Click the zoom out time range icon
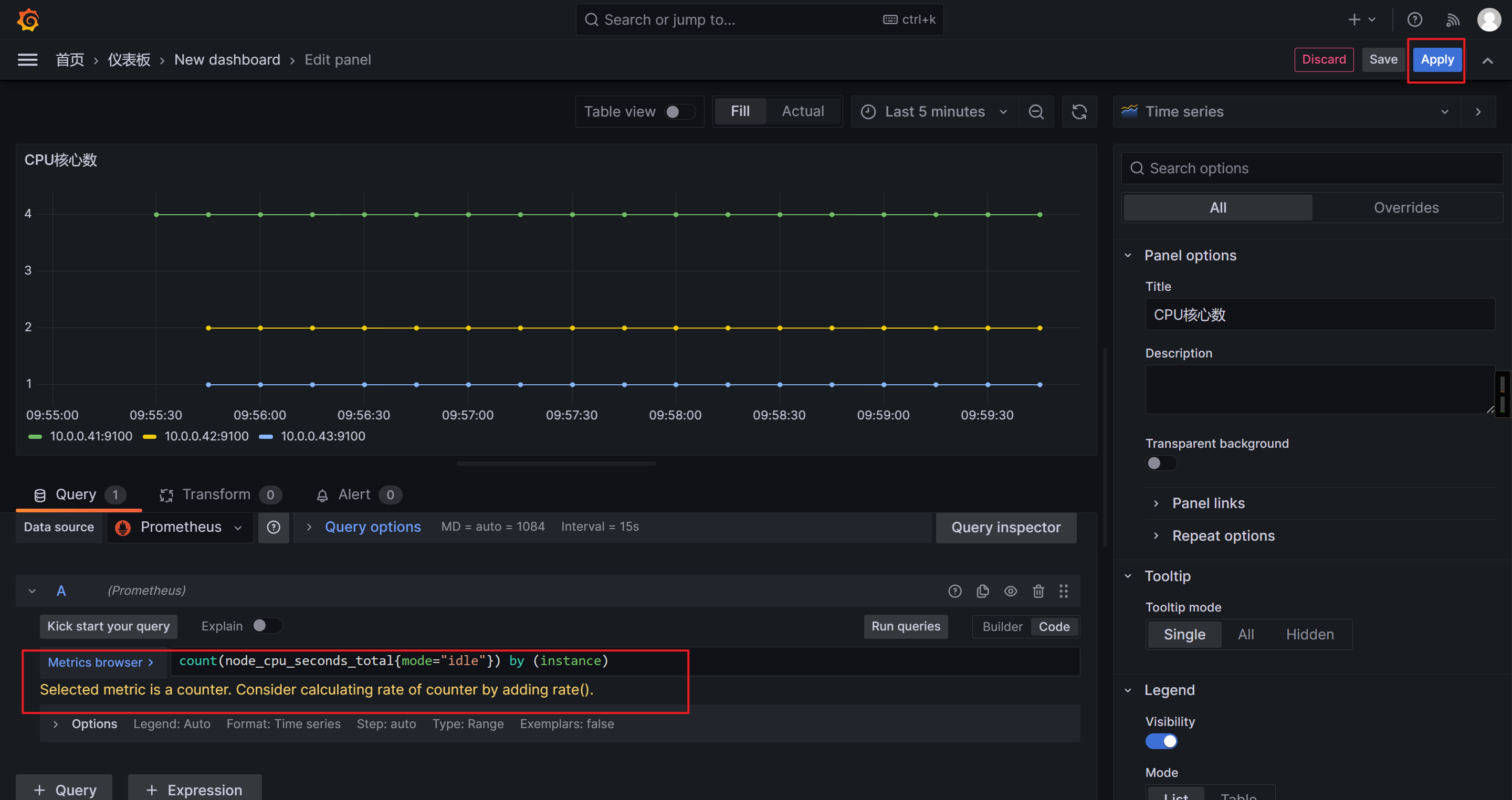1512x800 pixels. click(x=1036, y=111)
